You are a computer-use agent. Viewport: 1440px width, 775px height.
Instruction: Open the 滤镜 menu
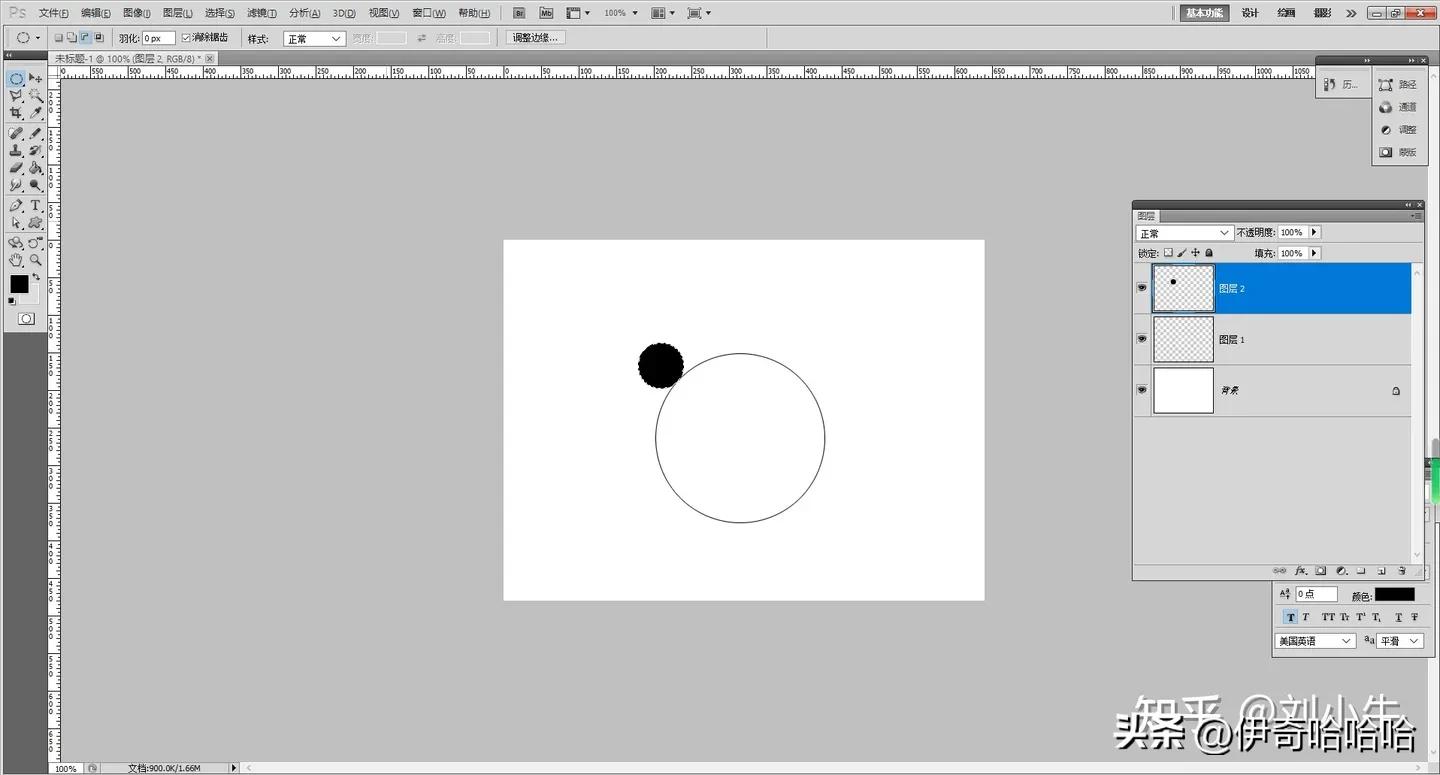click(261, 13)
